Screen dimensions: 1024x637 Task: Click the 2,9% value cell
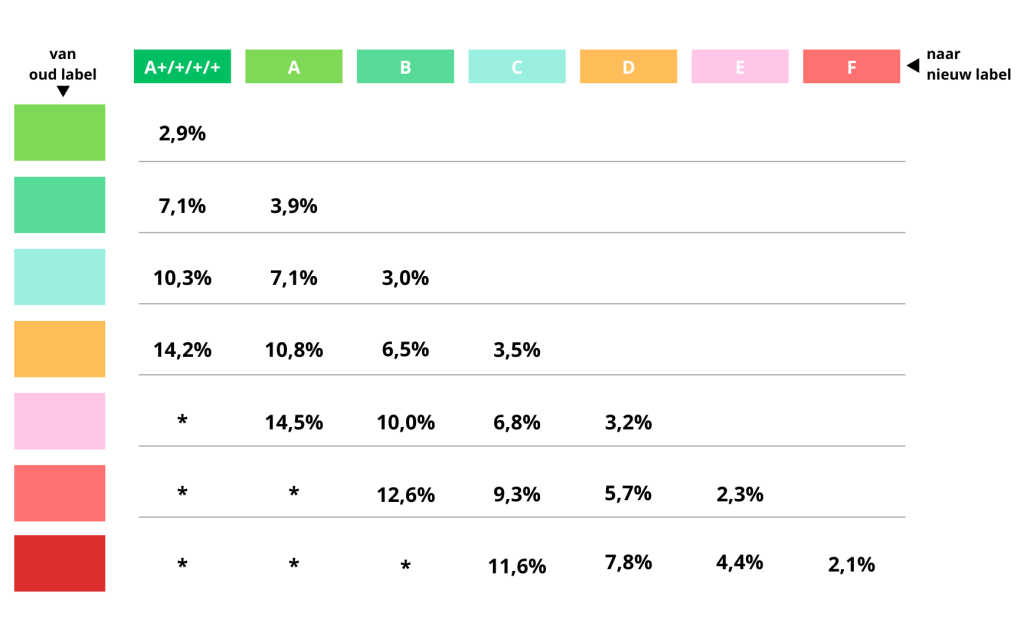[182, 133]
